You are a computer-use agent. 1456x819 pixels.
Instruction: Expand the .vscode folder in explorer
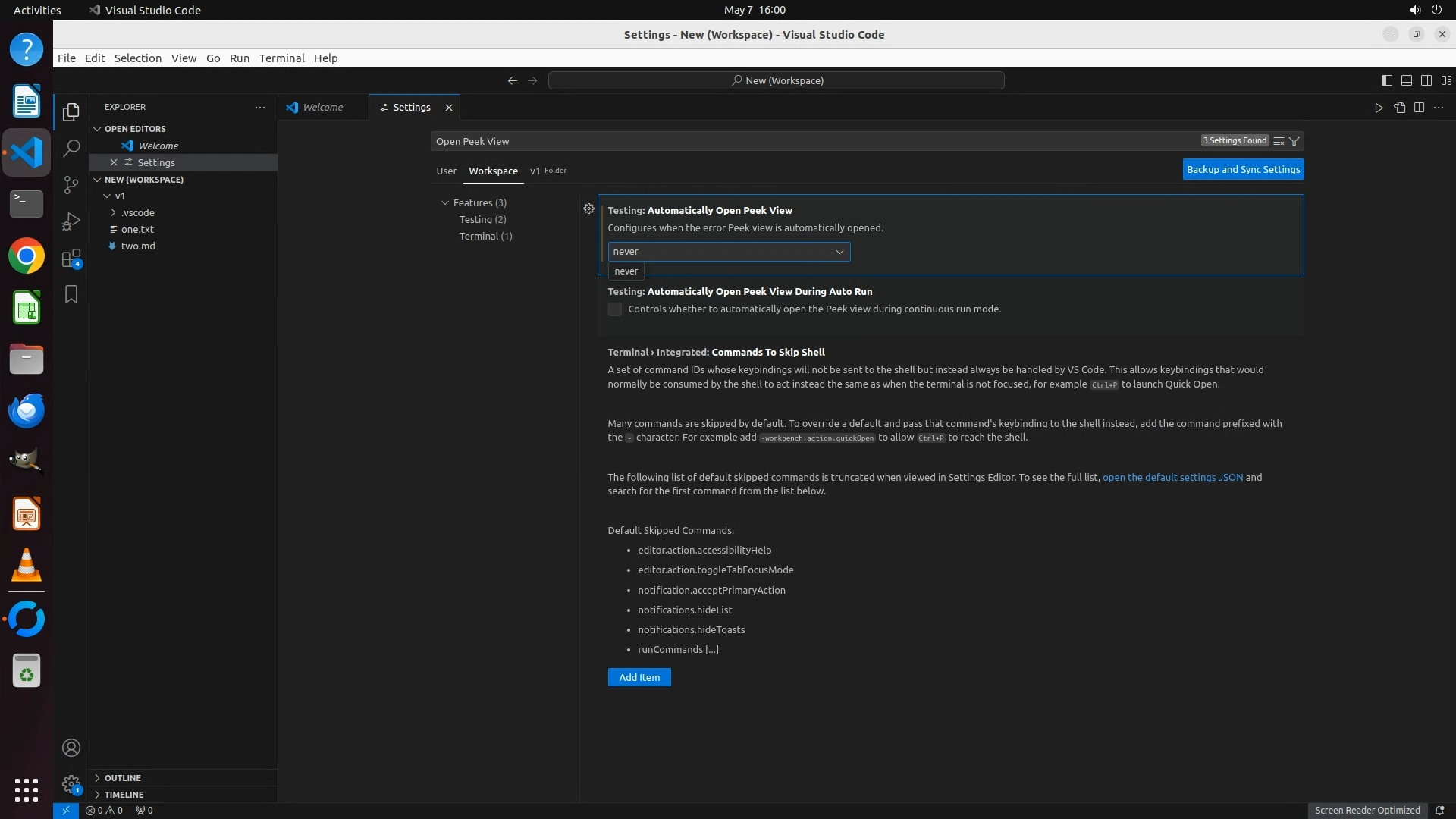click(x=137, y=212)
